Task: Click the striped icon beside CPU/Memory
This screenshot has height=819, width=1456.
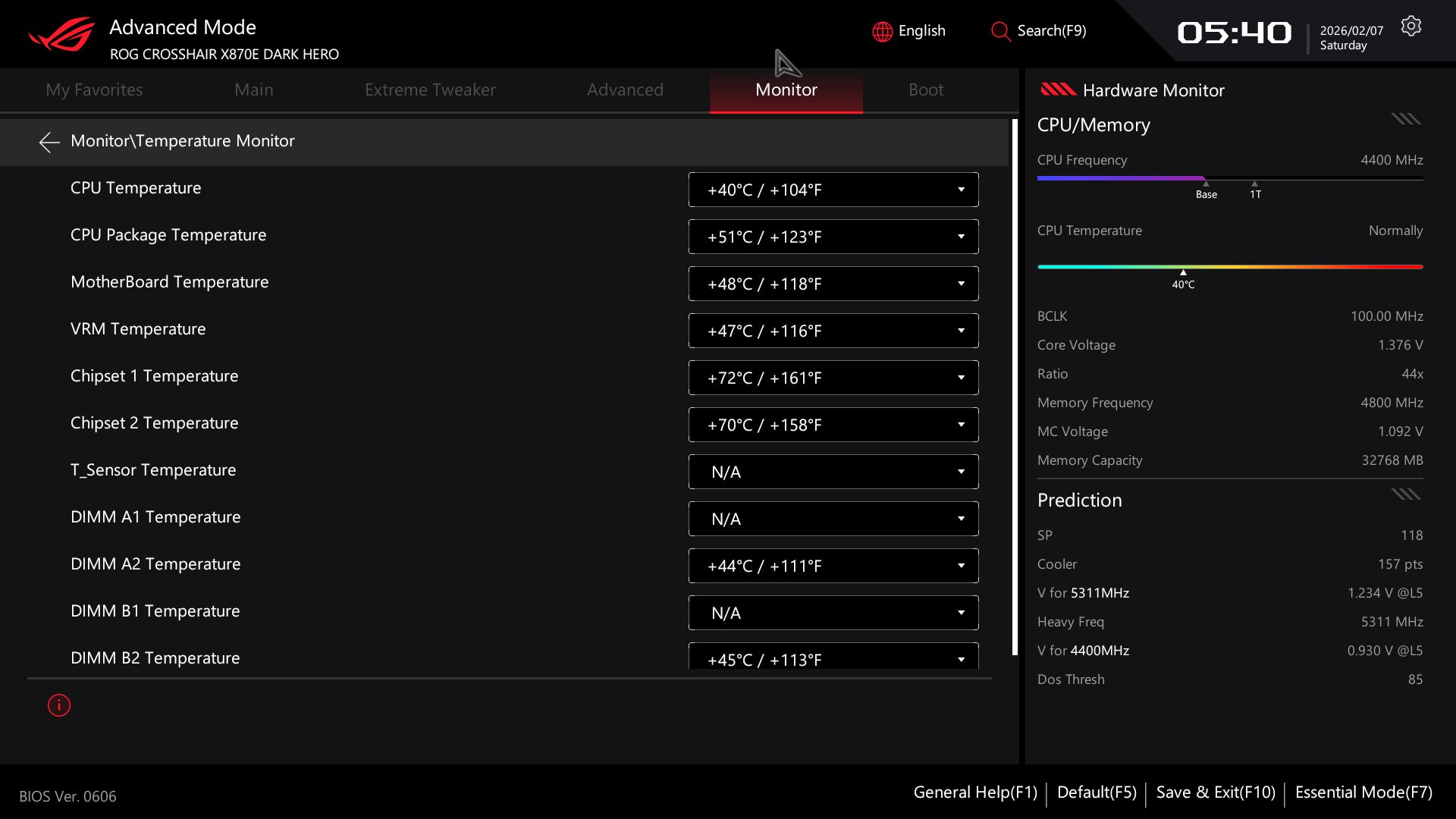Action: click(1405, 119)
